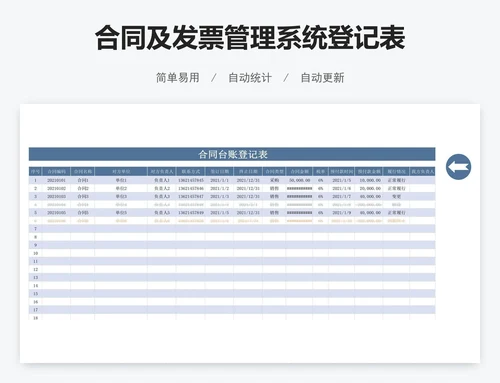500x383 pixels.
Task: Click row number 13 cell
Action: 35,277
